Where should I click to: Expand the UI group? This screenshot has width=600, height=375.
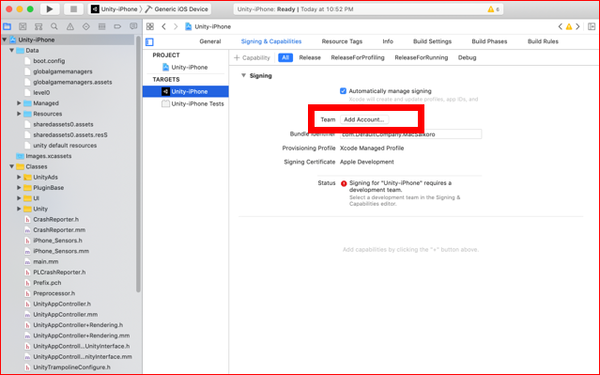coord(19,198)
